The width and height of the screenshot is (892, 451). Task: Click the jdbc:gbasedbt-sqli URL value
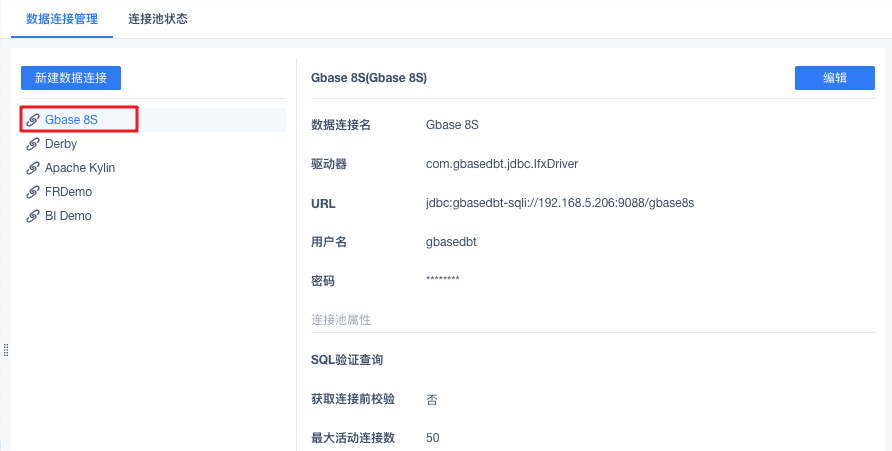coord(560,202)
